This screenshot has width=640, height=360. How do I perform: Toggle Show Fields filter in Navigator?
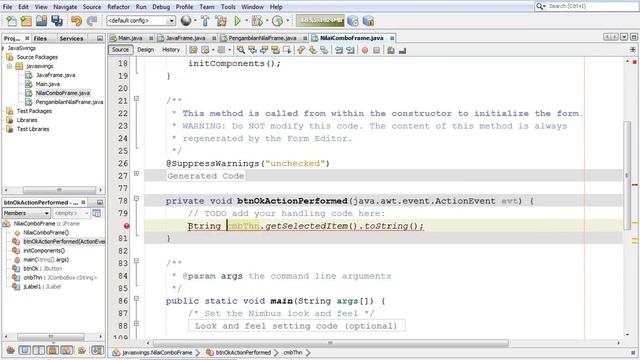pyautogui.click(x=24, y=350)
